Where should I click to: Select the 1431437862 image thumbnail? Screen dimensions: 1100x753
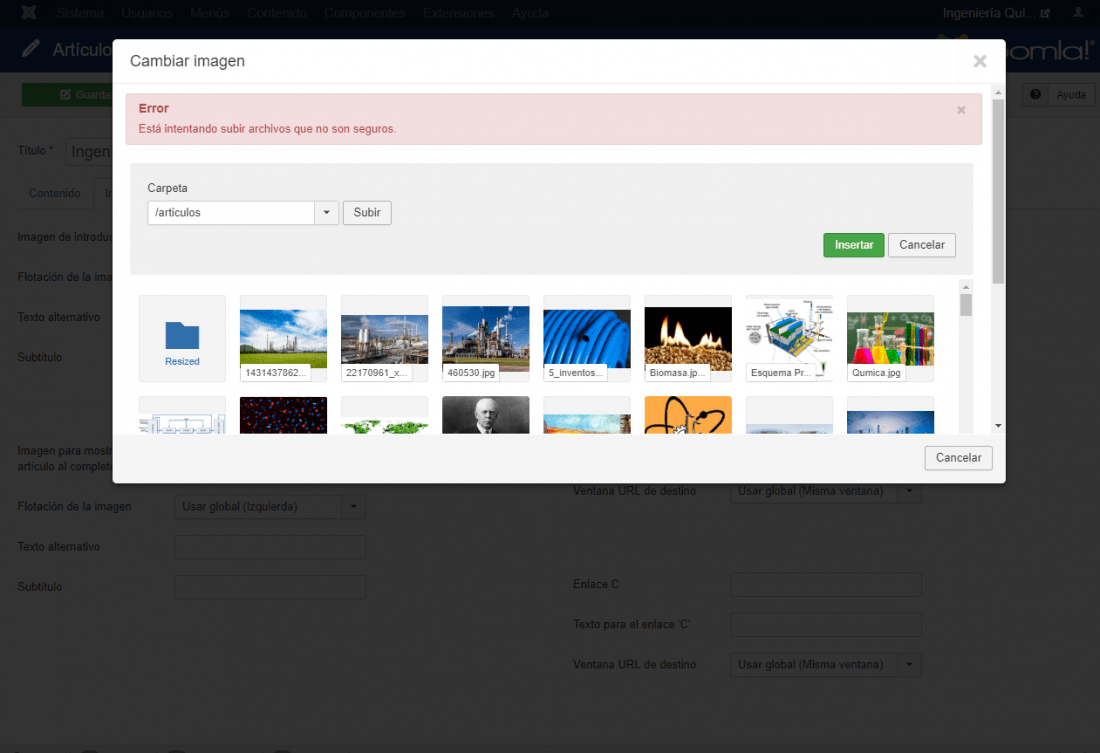click(x=283, y=338)
